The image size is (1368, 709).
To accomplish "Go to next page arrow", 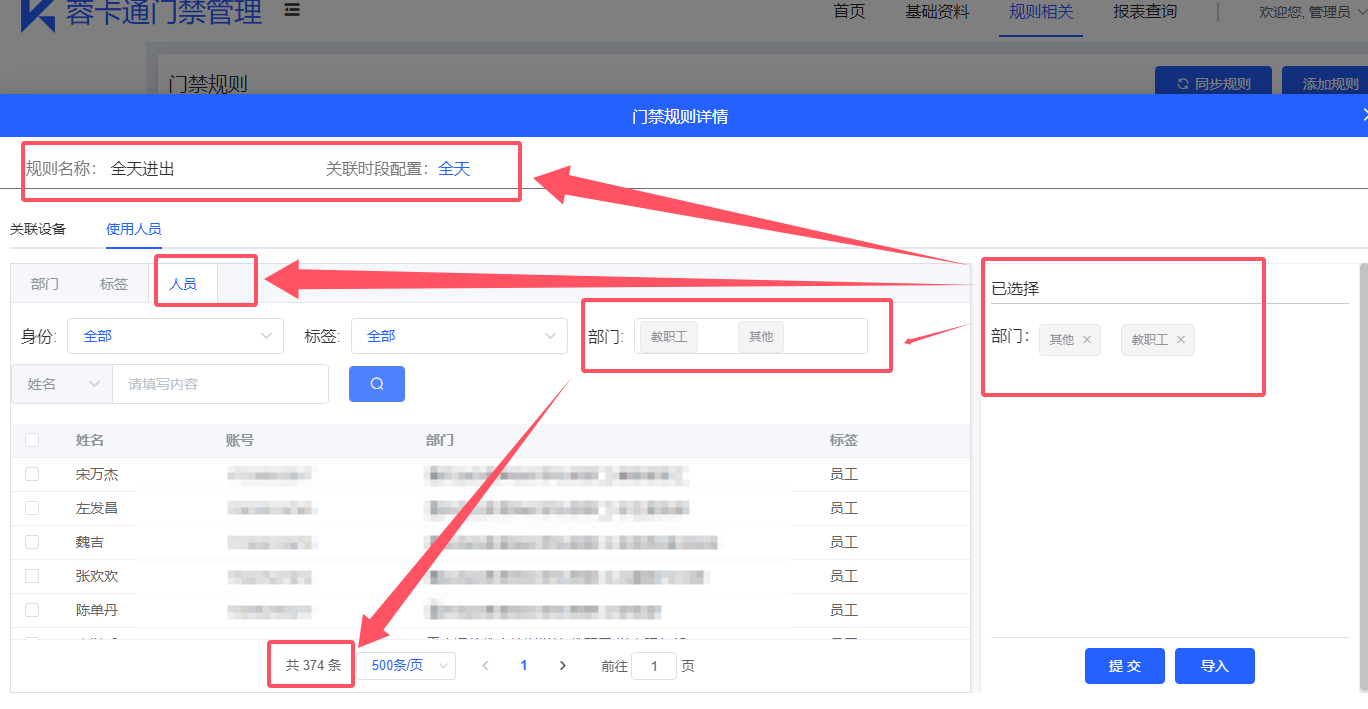I will point(562,666).
